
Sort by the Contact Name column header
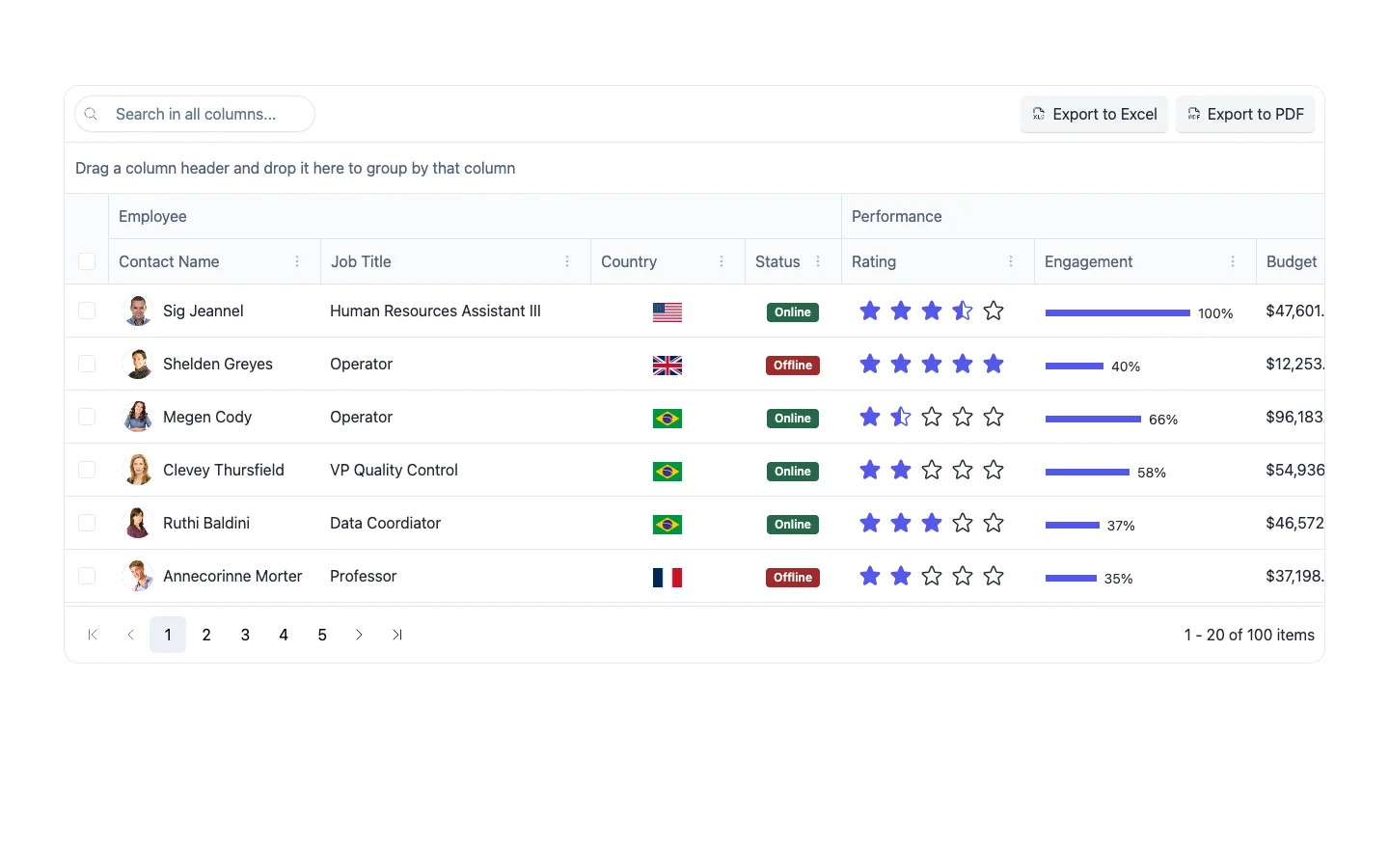[169, 261]
